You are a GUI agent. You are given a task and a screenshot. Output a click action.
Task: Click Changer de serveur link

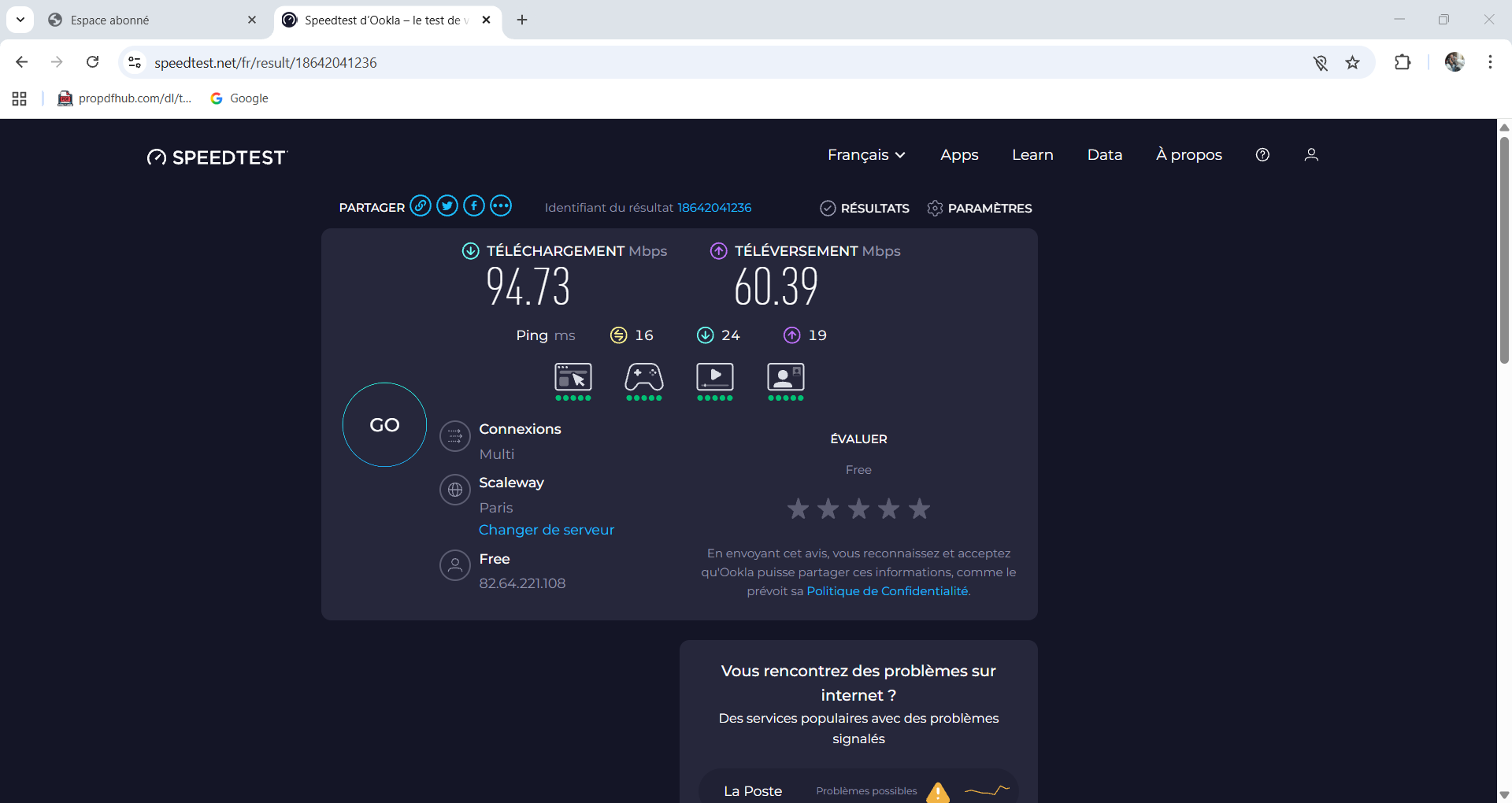pos(547,530)
